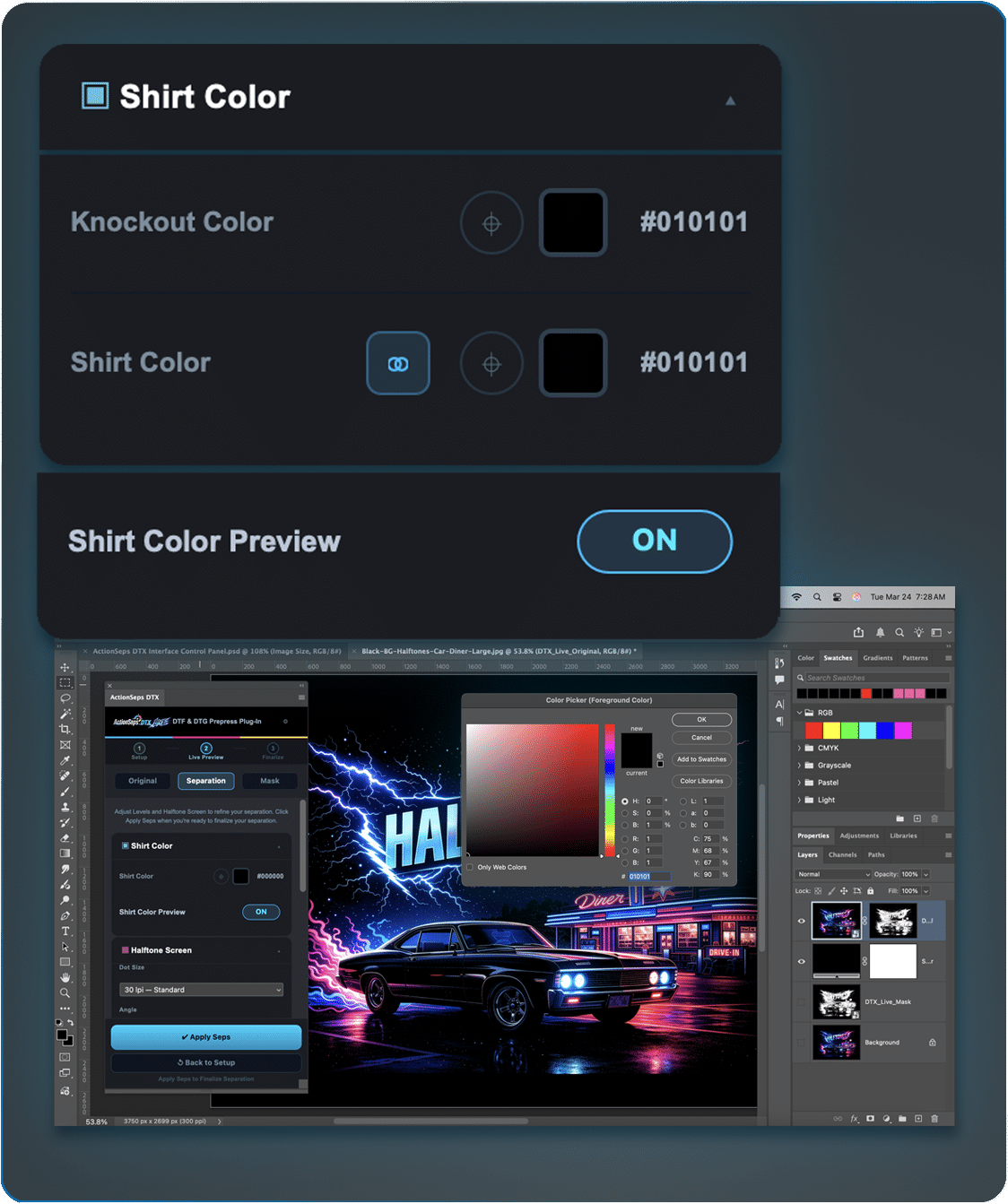This screenshot has height=1204, width=1008.
Task: Select the Gradient tool
Action: tap(65, 853)
